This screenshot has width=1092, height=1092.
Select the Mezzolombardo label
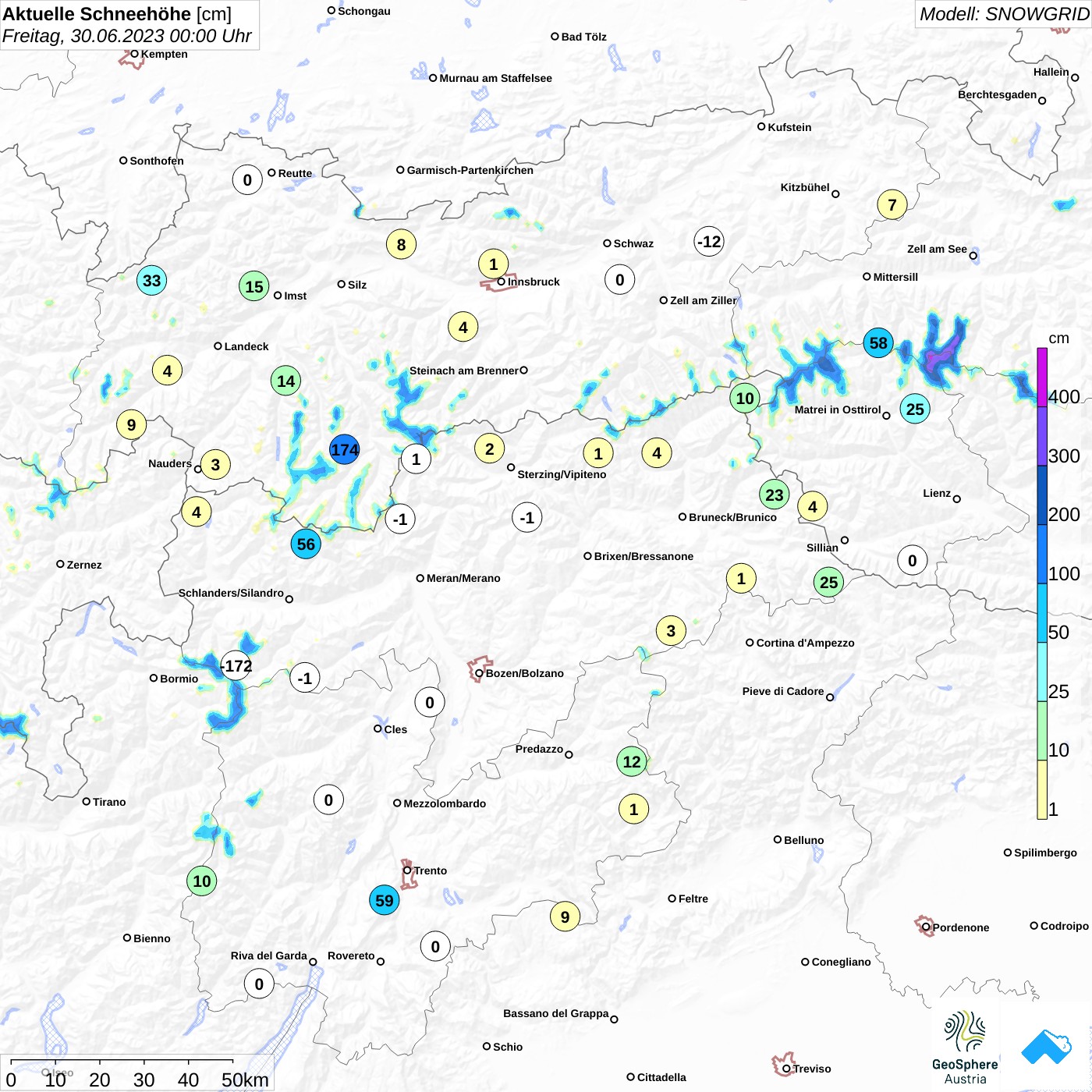pos(445,803)
